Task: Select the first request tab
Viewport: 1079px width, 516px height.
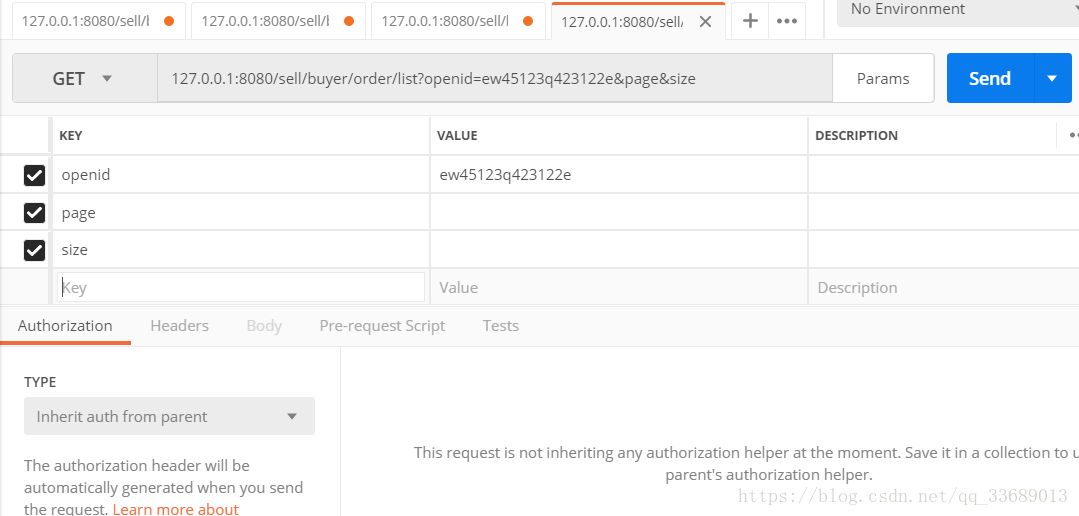Action: point(97,21)
